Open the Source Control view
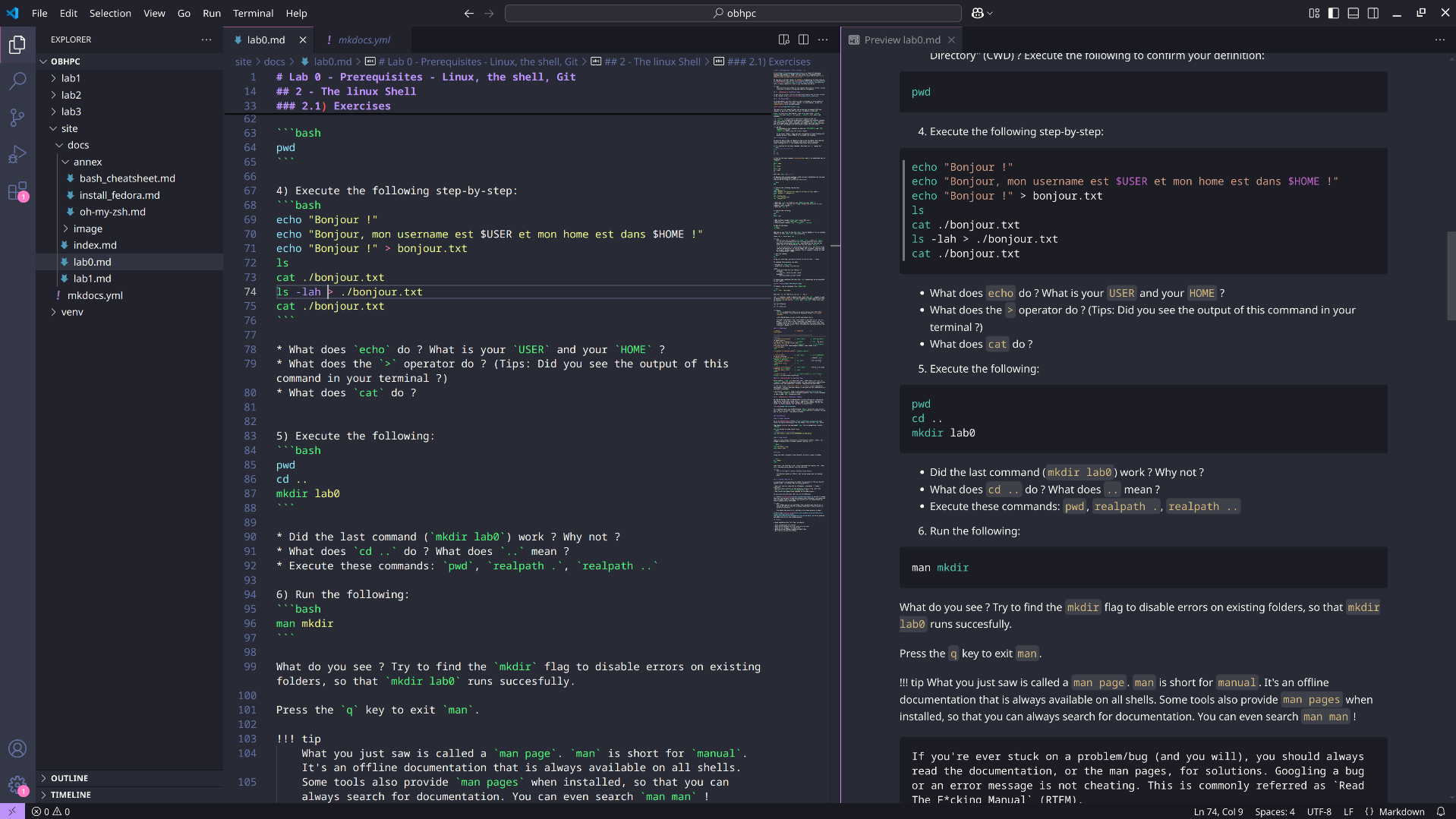The image size is (1456, 819). pyautogui.click(x=17, y=117)
